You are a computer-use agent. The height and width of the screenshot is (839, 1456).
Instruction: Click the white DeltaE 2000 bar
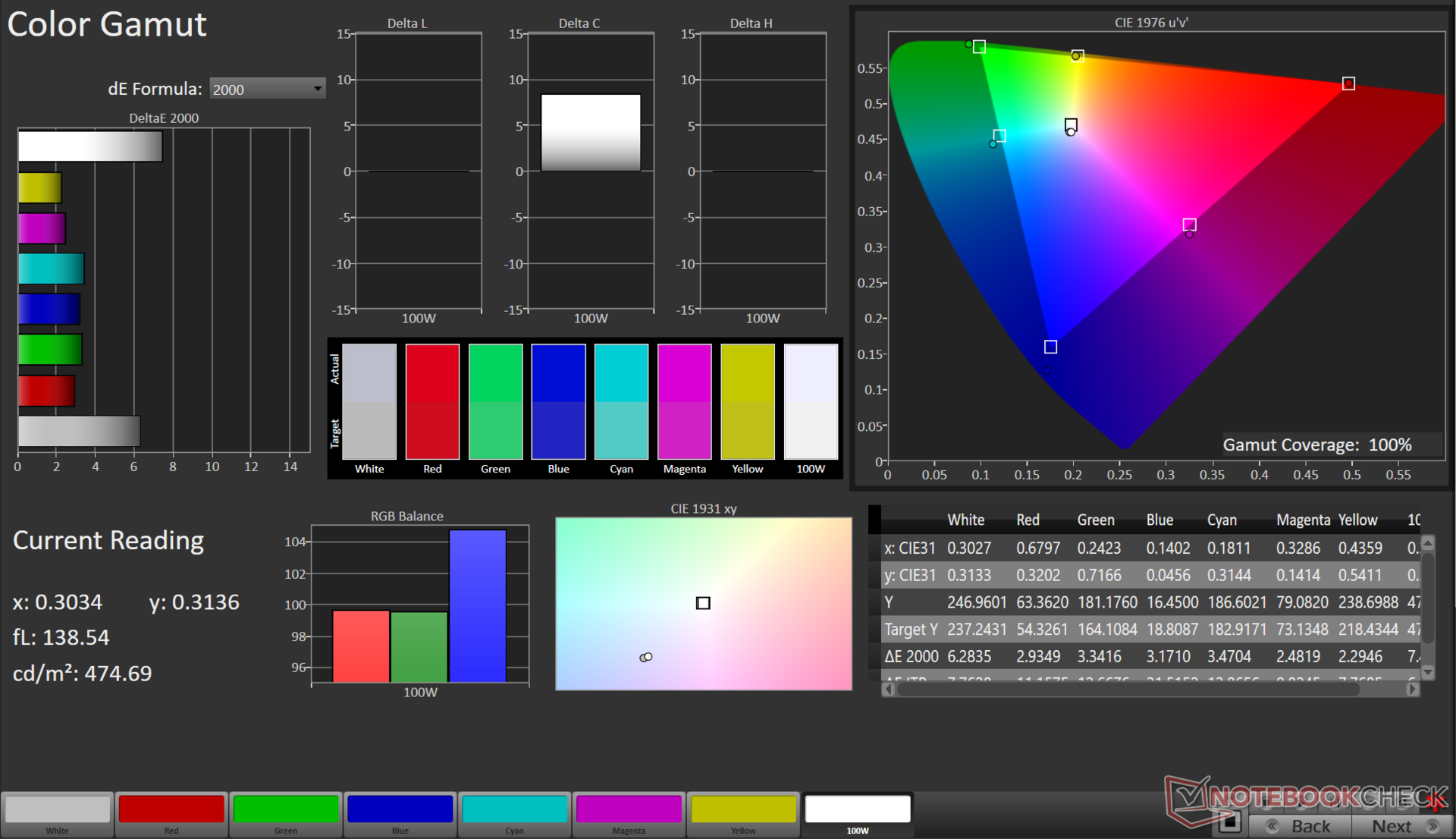click(x=90, y=146)
